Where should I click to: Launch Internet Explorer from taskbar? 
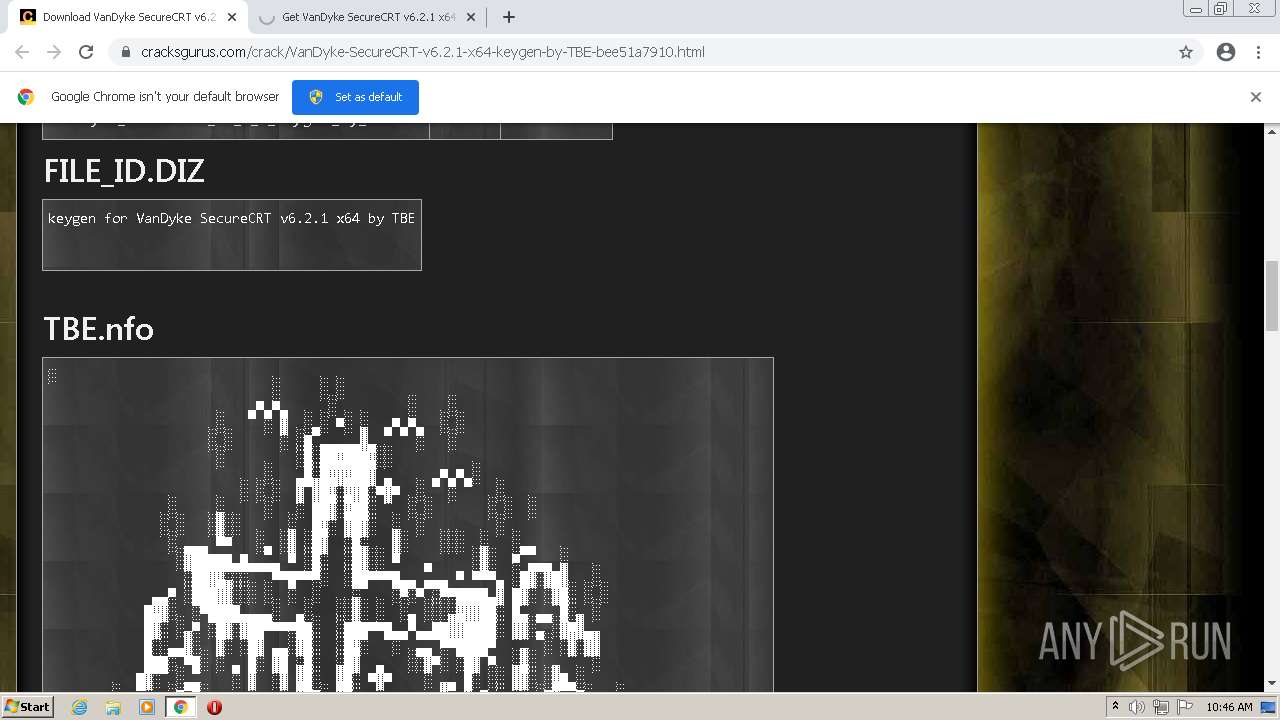coord(79,707)
